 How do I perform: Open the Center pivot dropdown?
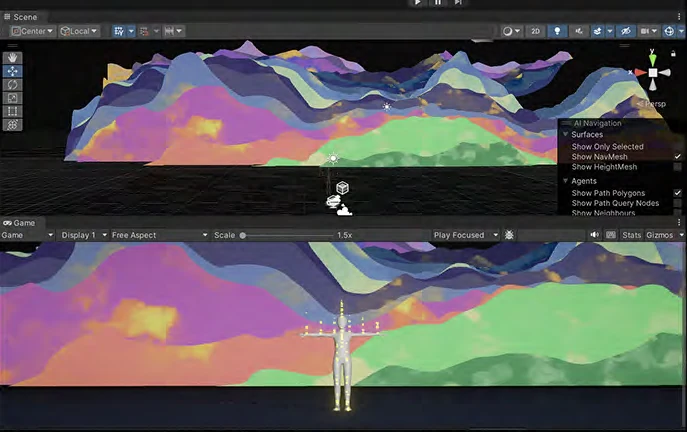[x=32, y=31]
